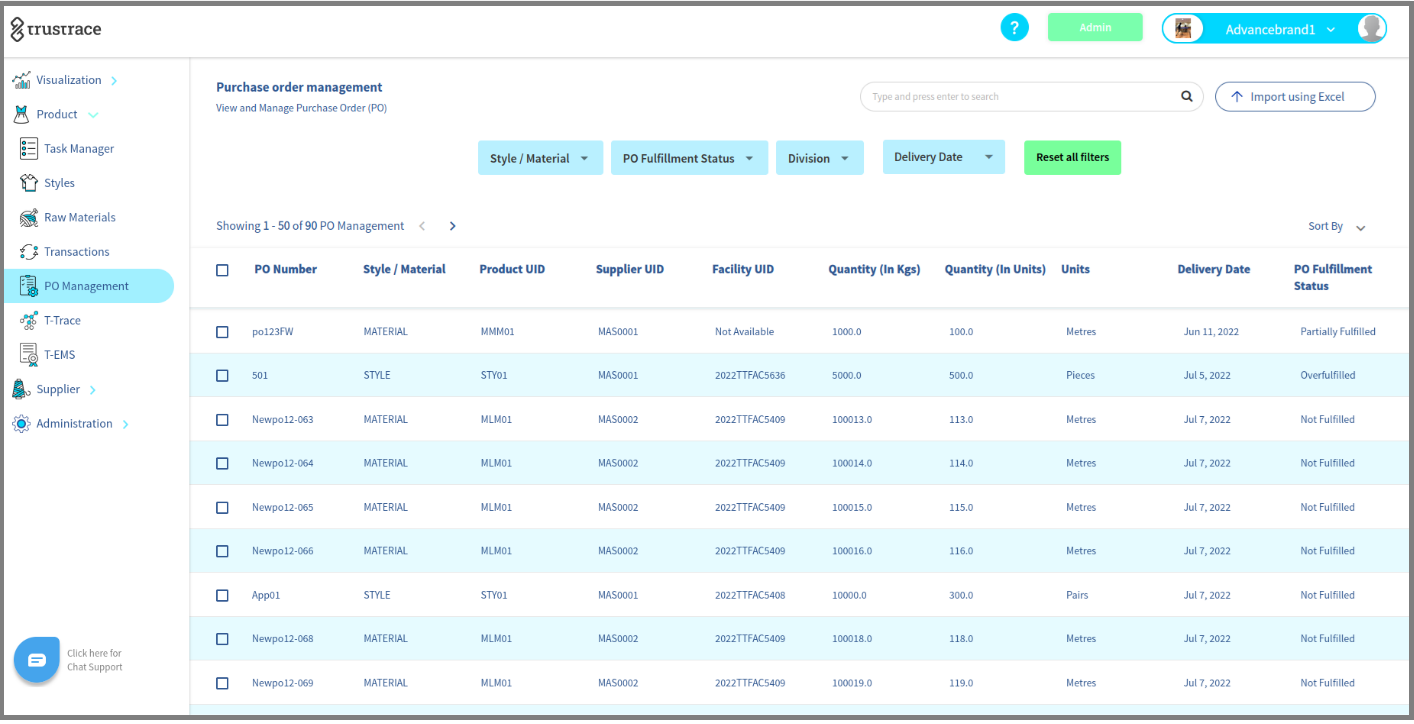Click the Delivery Date column header
Image resolution: width=1414 pixels, height=724 pixels.
[x=1214, y=269]
